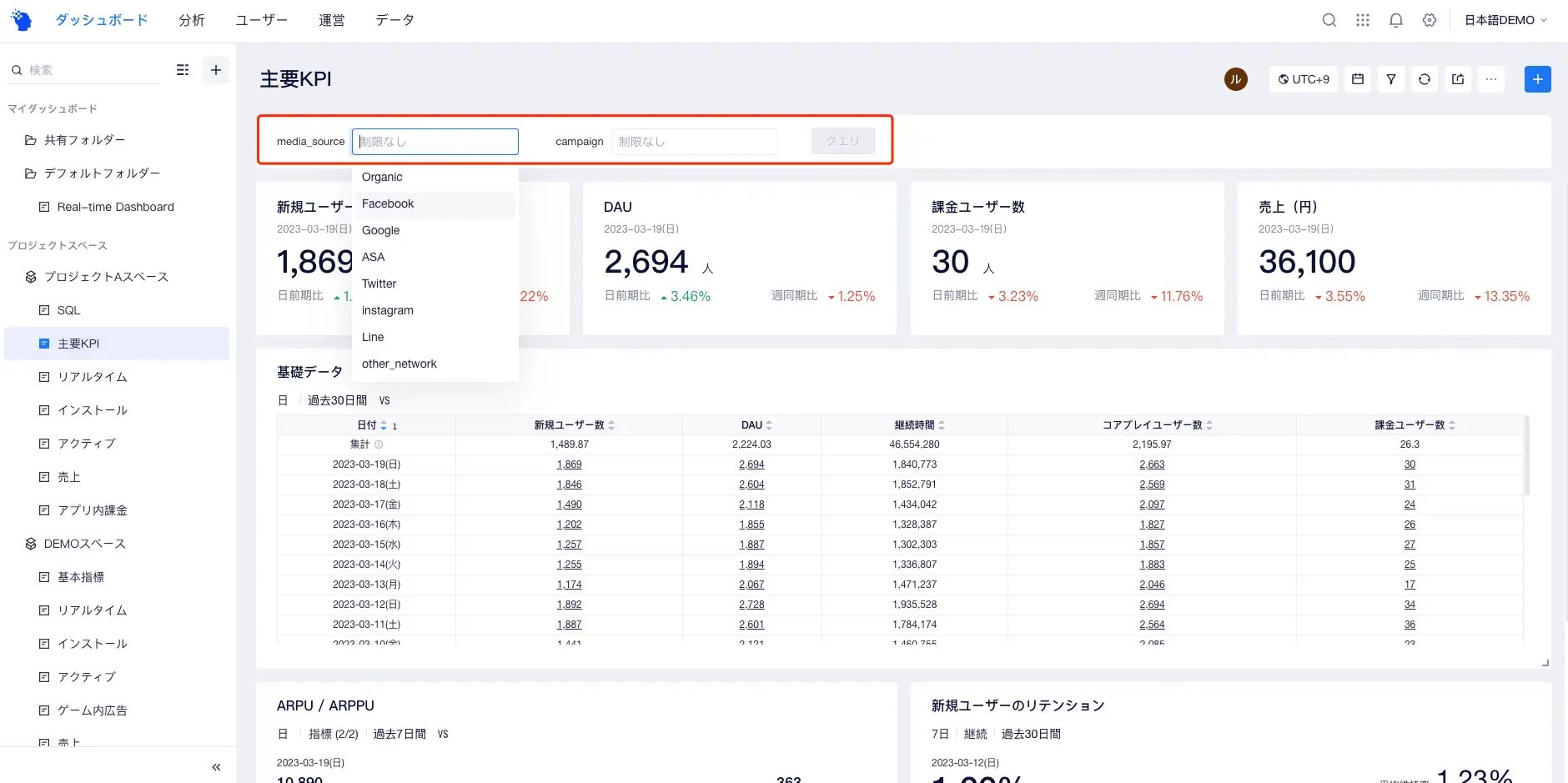The width and height of the screenshot is (1568, 783).
Task: Open the dashboard calendar date icon
Action: 1358,79
